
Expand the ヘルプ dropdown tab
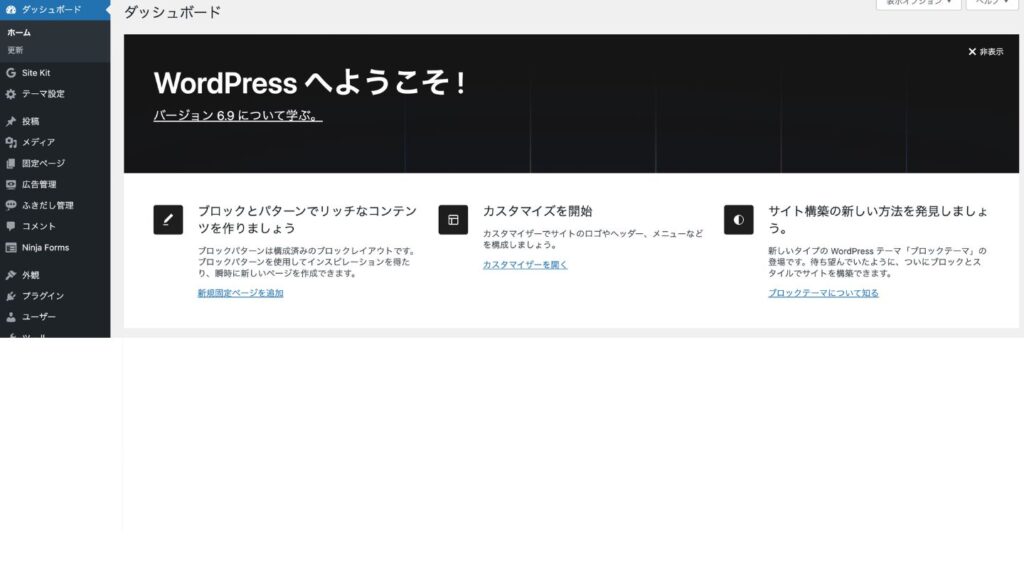(991, 4)
